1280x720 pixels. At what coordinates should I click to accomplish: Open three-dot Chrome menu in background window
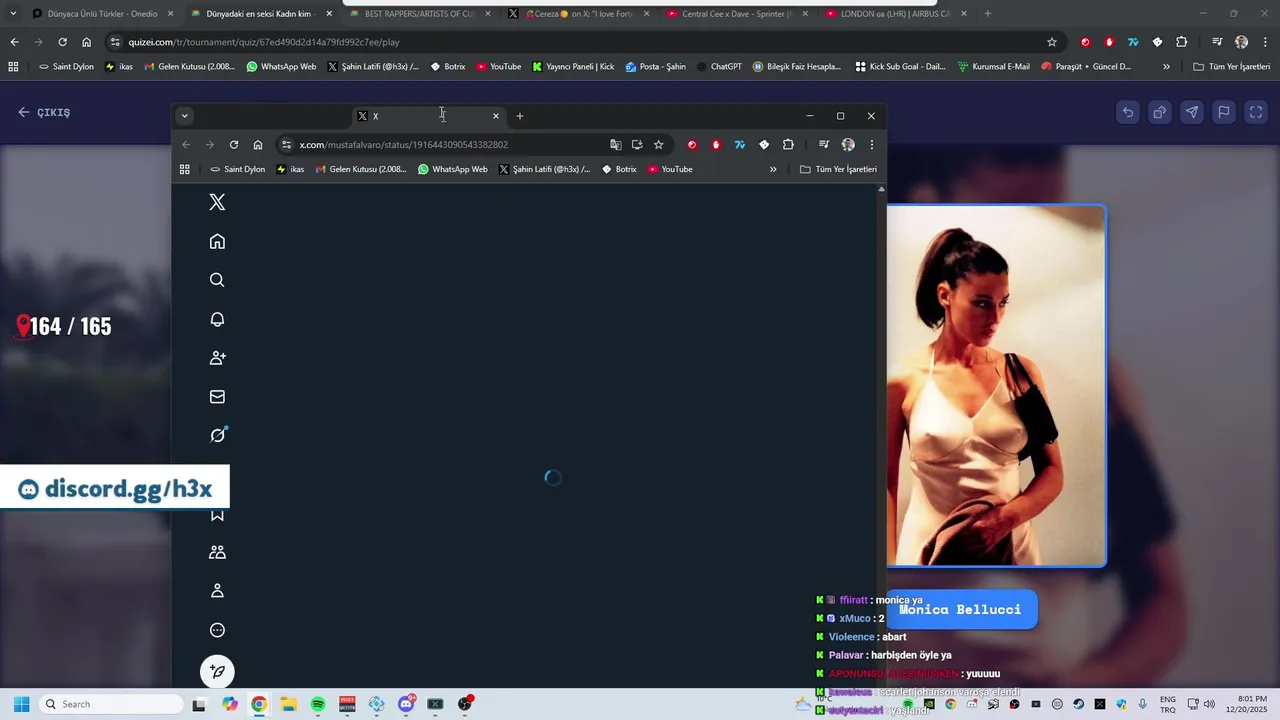[1265, 42]
